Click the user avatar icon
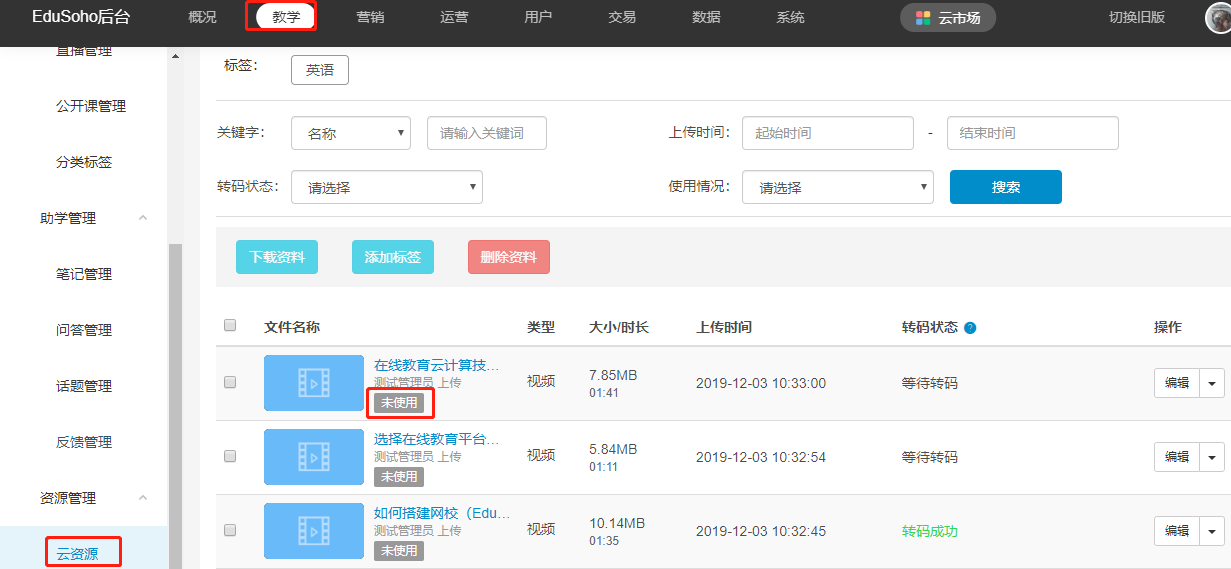1231x569 pixels. tap(1219, 18)
